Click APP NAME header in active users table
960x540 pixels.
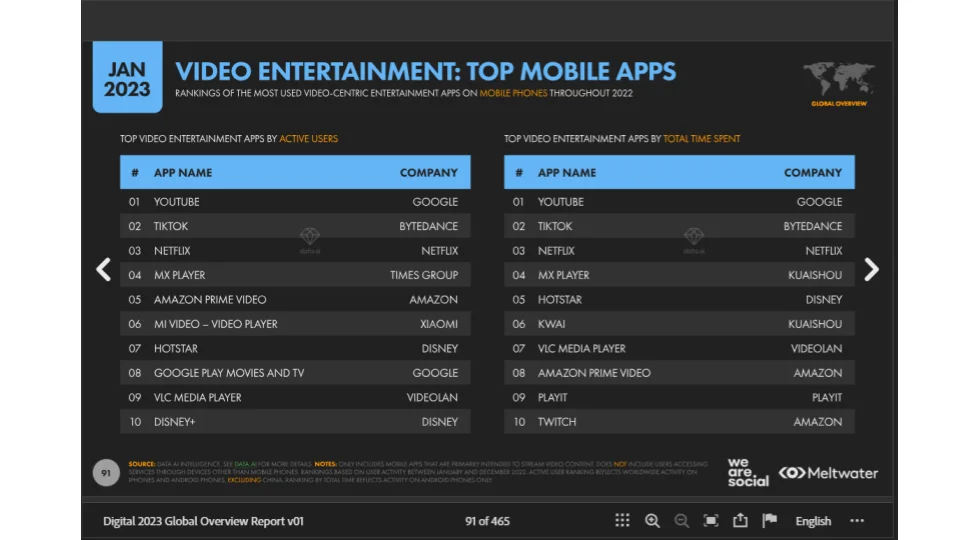click(183, 173)
